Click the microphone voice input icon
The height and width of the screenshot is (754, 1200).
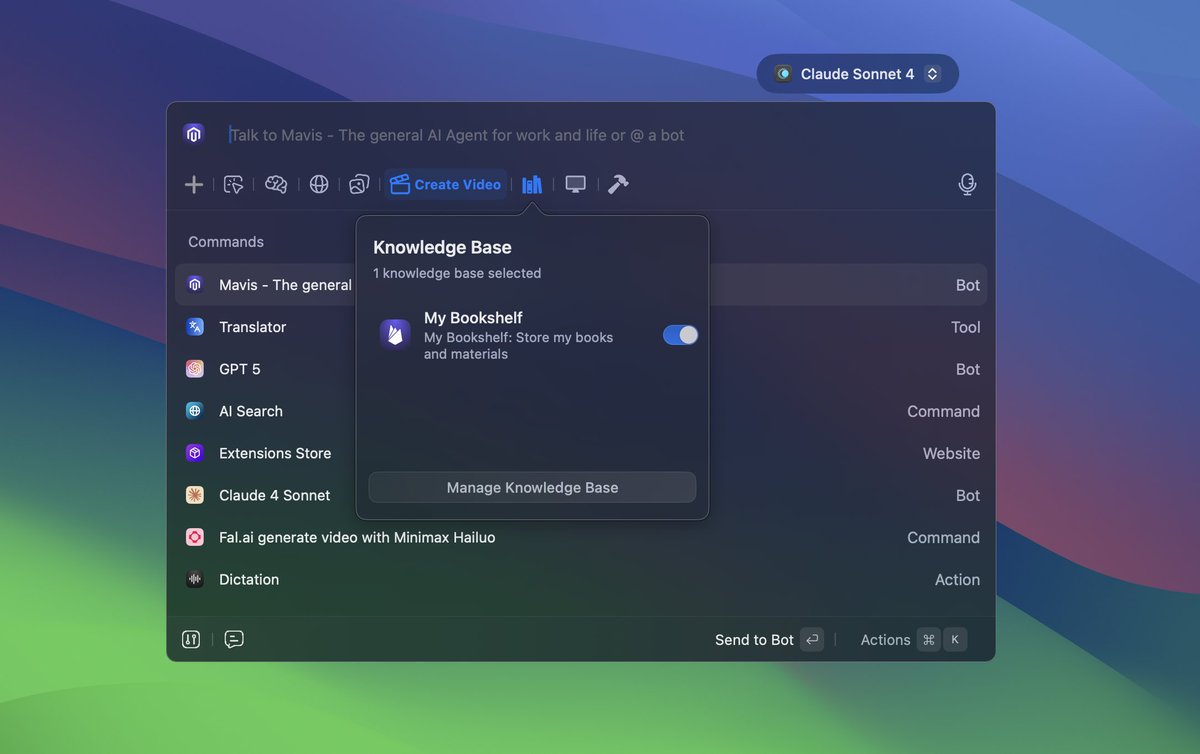pyautogui.click(x=966, y=184)
